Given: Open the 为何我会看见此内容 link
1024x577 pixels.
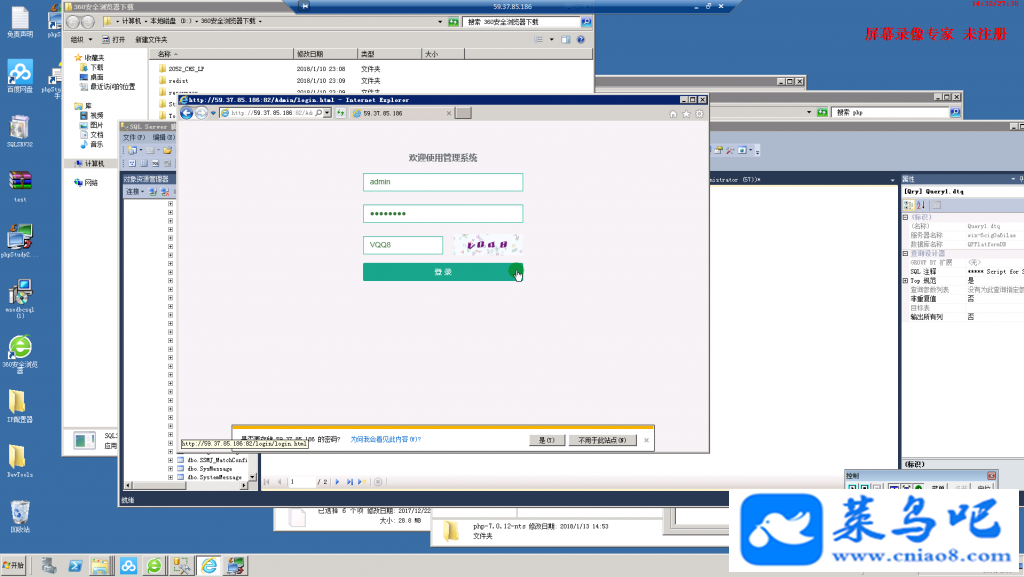Looking at the screenshot, I should click(x=386, y=439).
